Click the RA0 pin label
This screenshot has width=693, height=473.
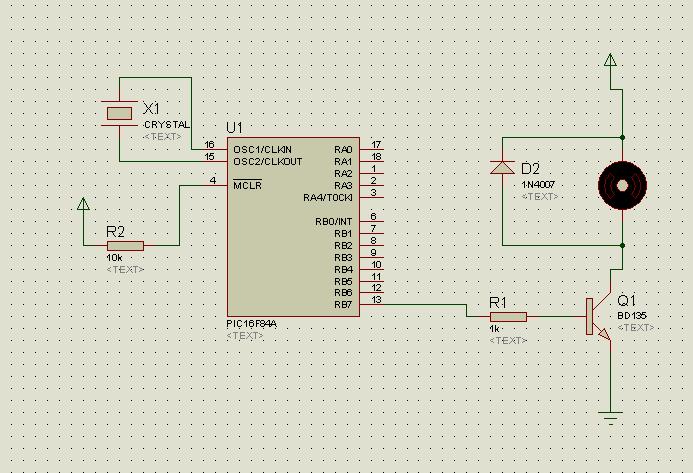tap(343, 149)
